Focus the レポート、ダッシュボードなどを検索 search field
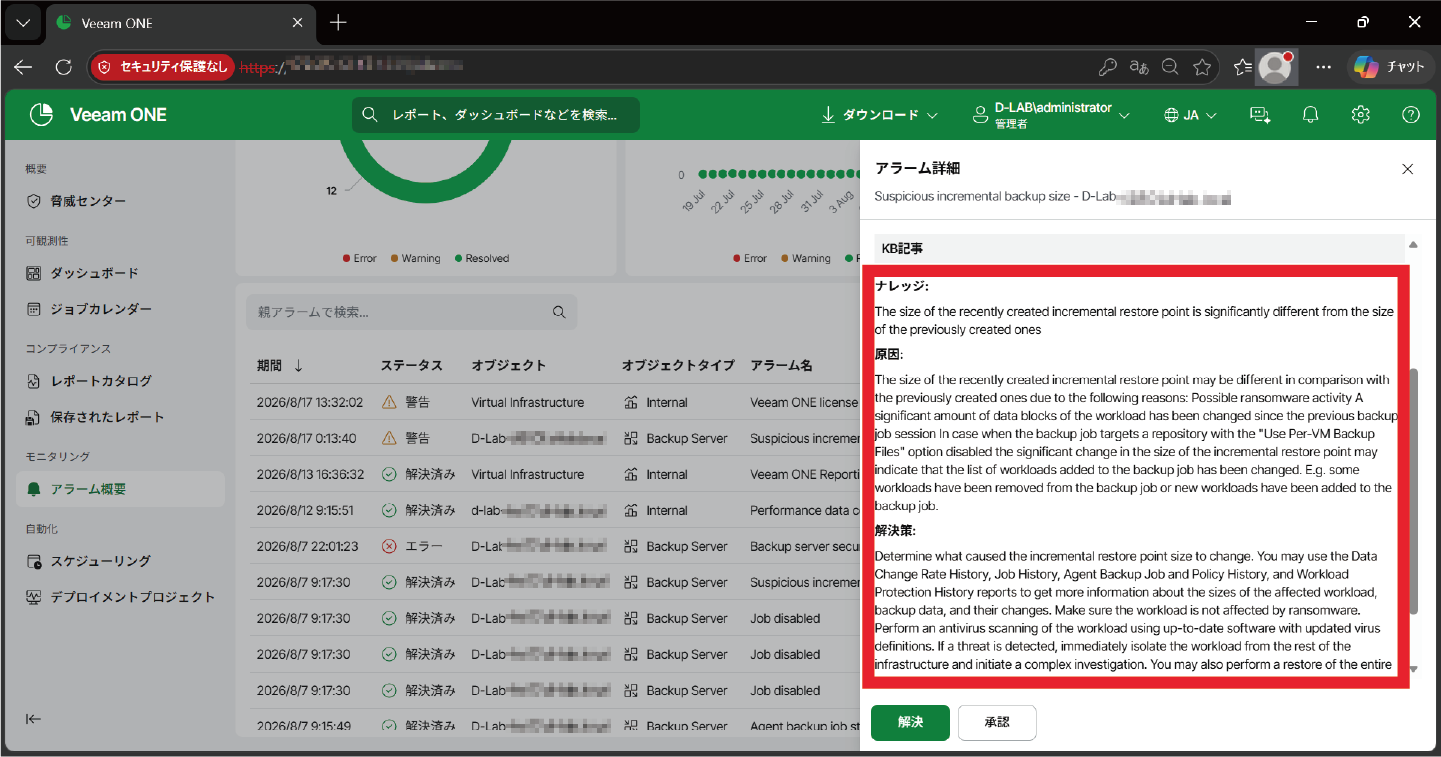 [496, 115]
